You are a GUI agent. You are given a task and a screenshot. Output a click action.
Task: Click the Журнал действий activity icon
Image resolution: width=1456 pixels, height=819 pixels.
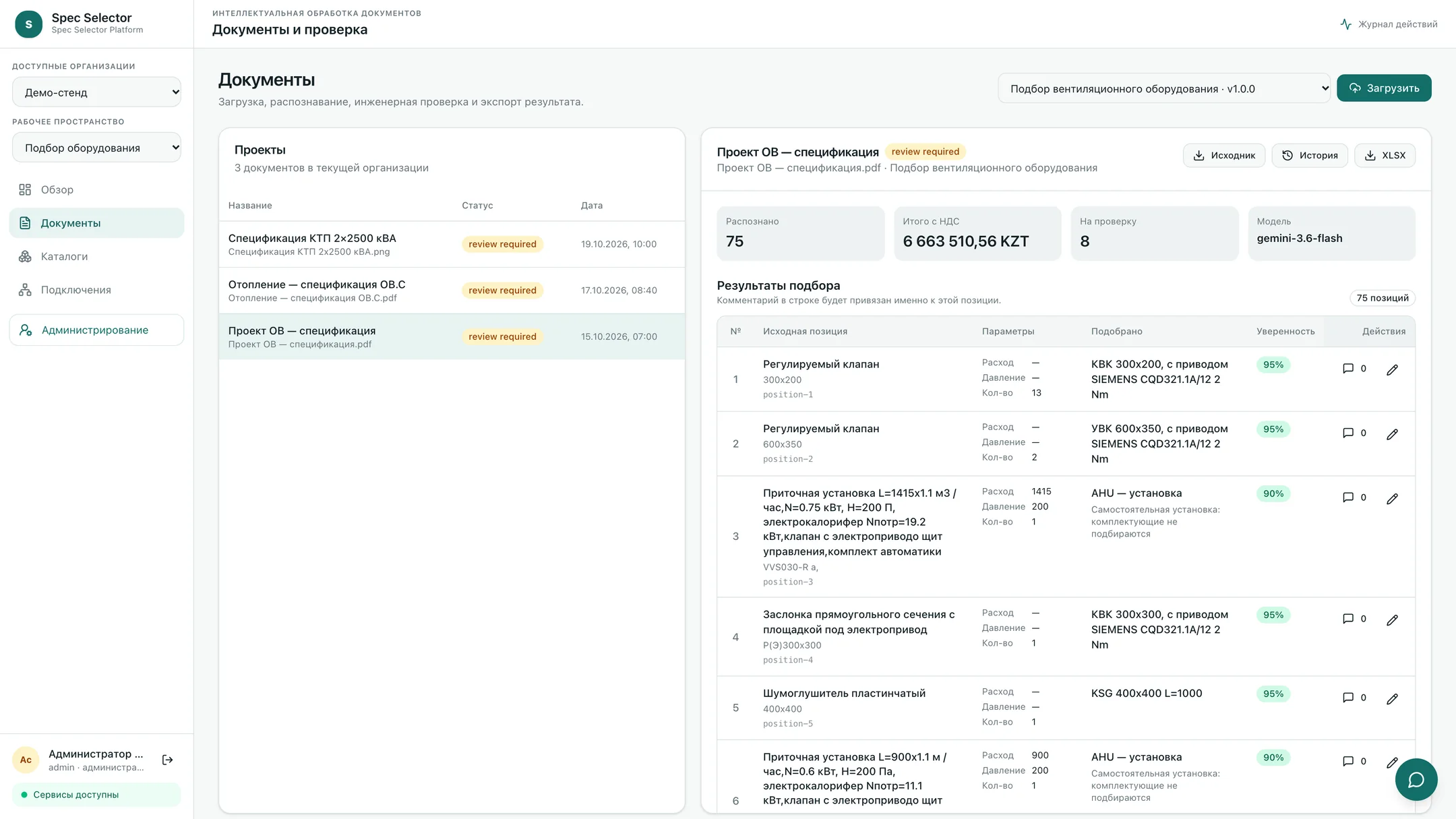click(x=1345, y=24)
